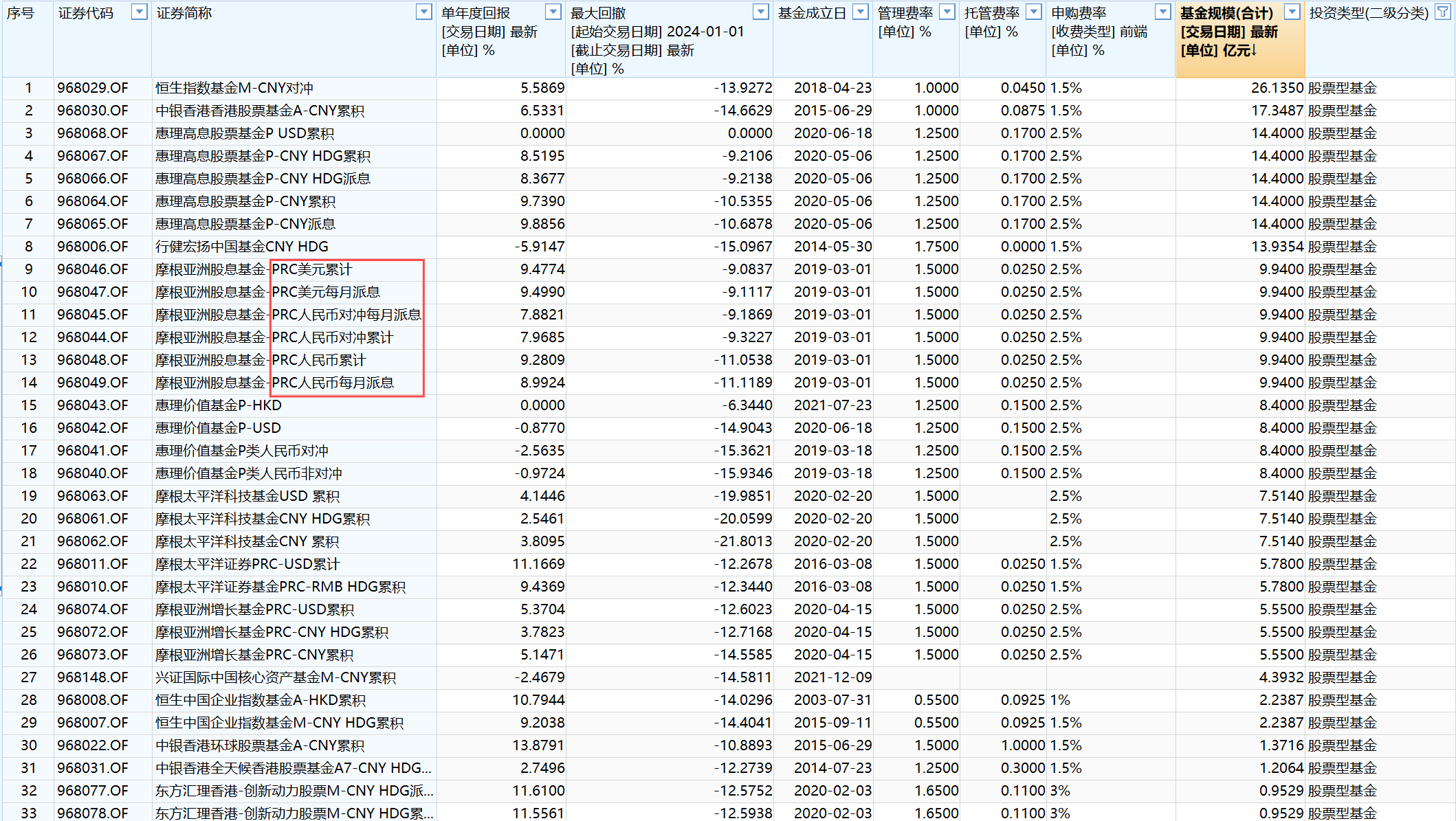
Task: Click inception date 2003-07-31
Action: click(x=832, y=700)
